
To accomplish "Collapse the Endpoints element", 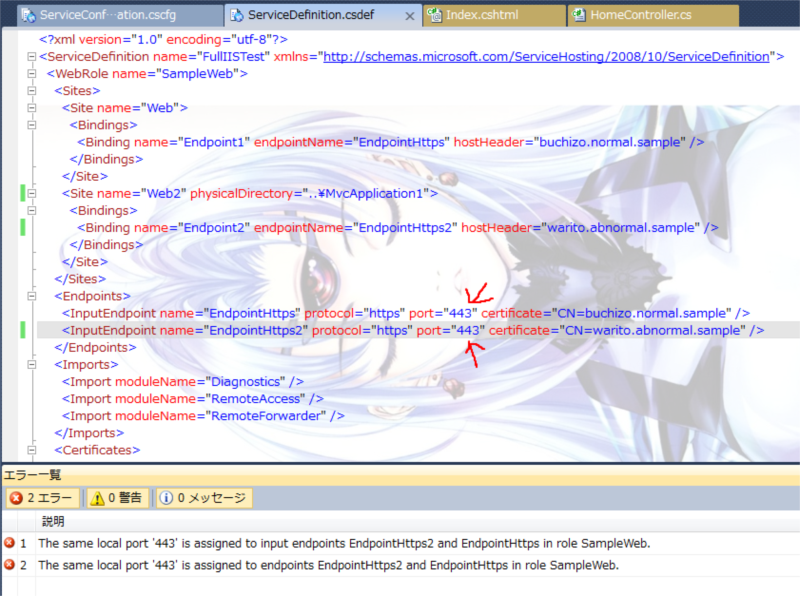I will click(32, 296).
